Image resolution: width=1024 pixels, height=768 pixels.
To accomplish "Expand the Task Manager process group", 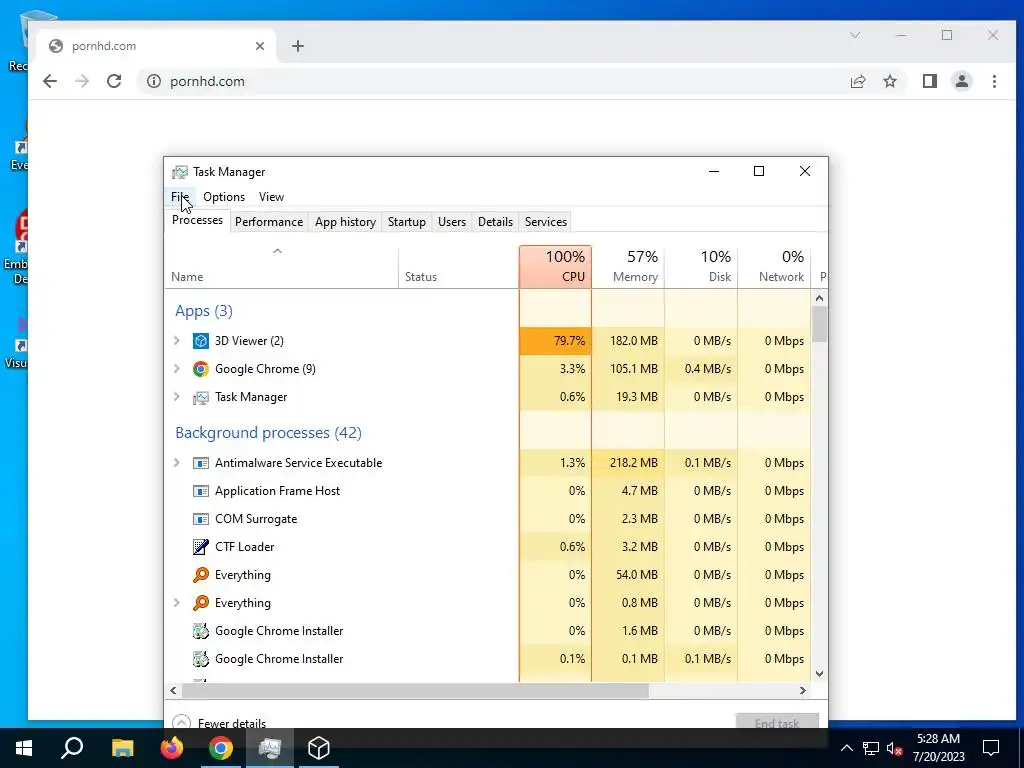I will (x=176, y=397).
